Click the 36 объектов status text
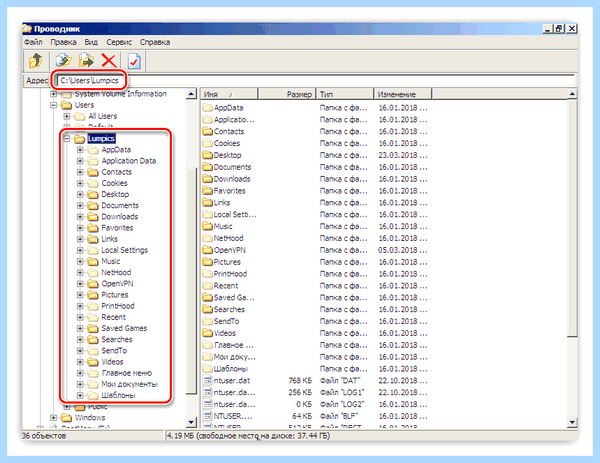Image resolution: width=600 pixels, height=463 pixels. pyautogui.click(x=44, y=436)
